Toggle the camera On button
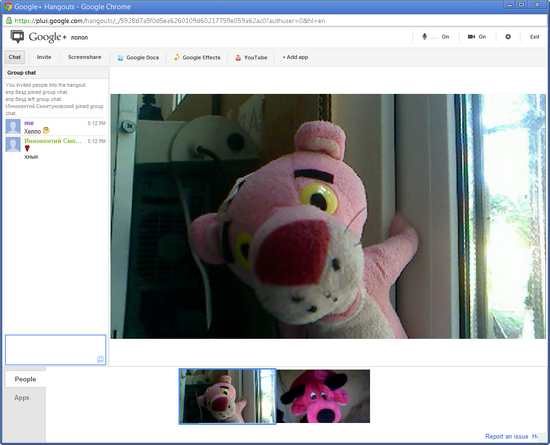The height and width of the screenshot is (445, 550). tap(477, 37)
